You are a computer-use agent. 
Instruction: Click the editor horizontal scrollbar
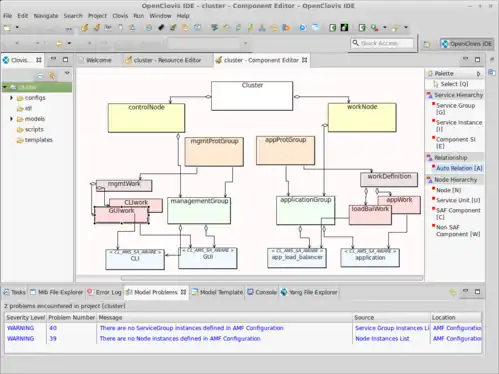pos(272,278)
